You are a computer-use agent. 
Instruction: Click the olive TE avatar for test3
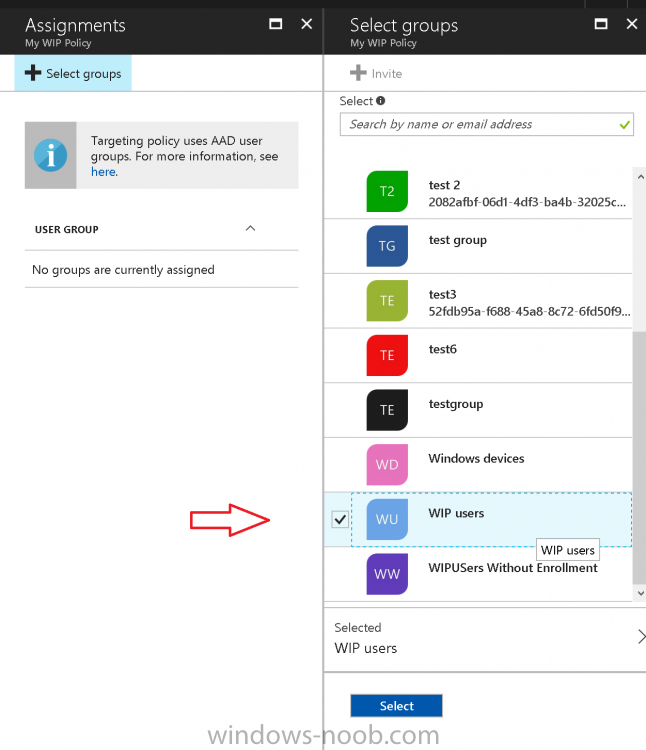[387, 300]
